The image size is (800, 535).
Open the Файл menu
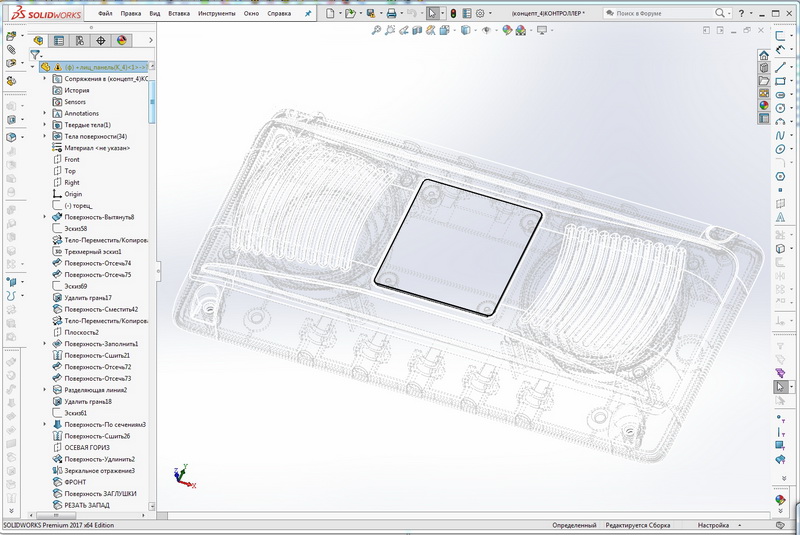(105, 14)
